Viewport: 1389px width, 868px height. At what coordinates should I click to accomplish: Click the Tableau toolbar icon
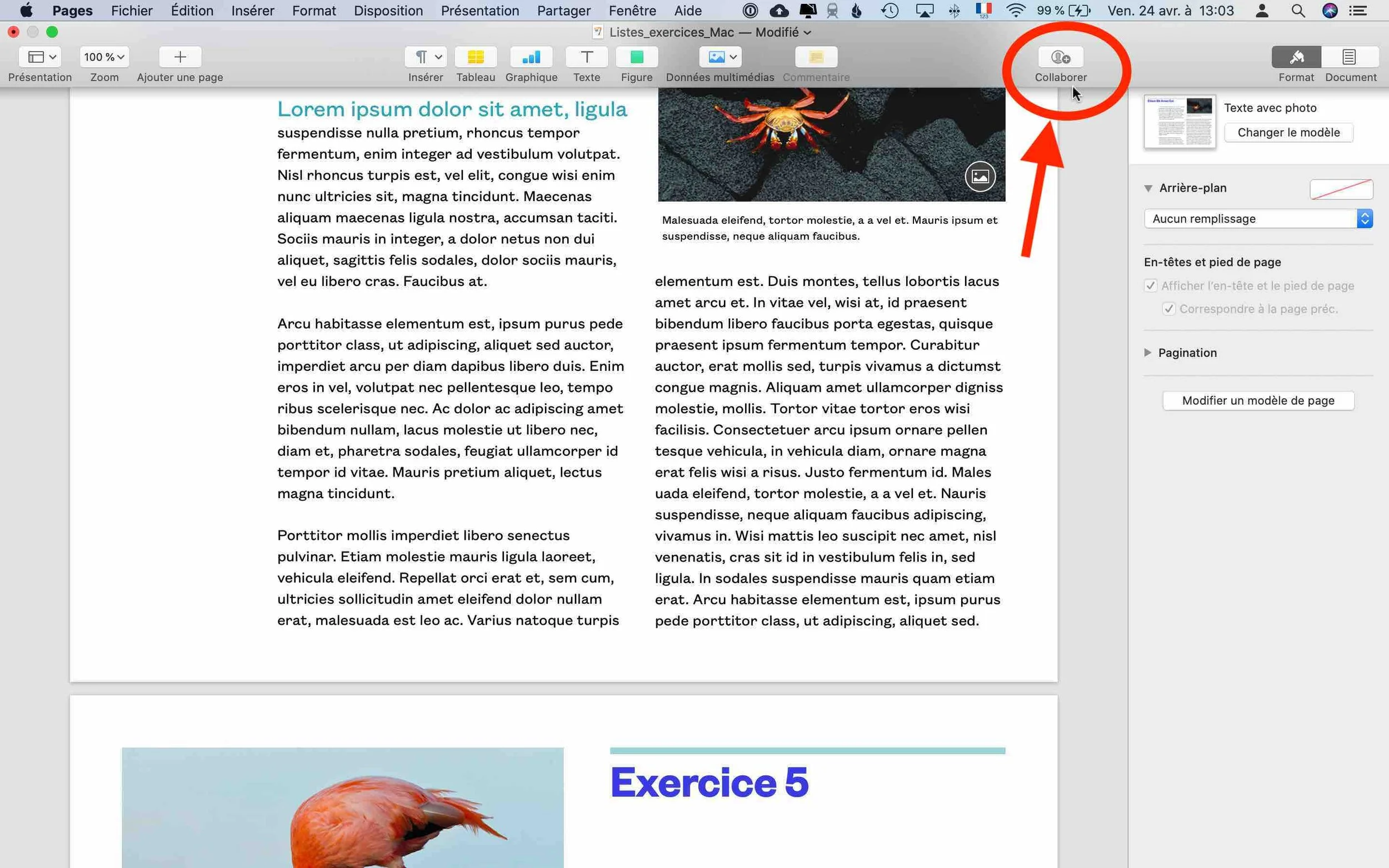[476, 57]
